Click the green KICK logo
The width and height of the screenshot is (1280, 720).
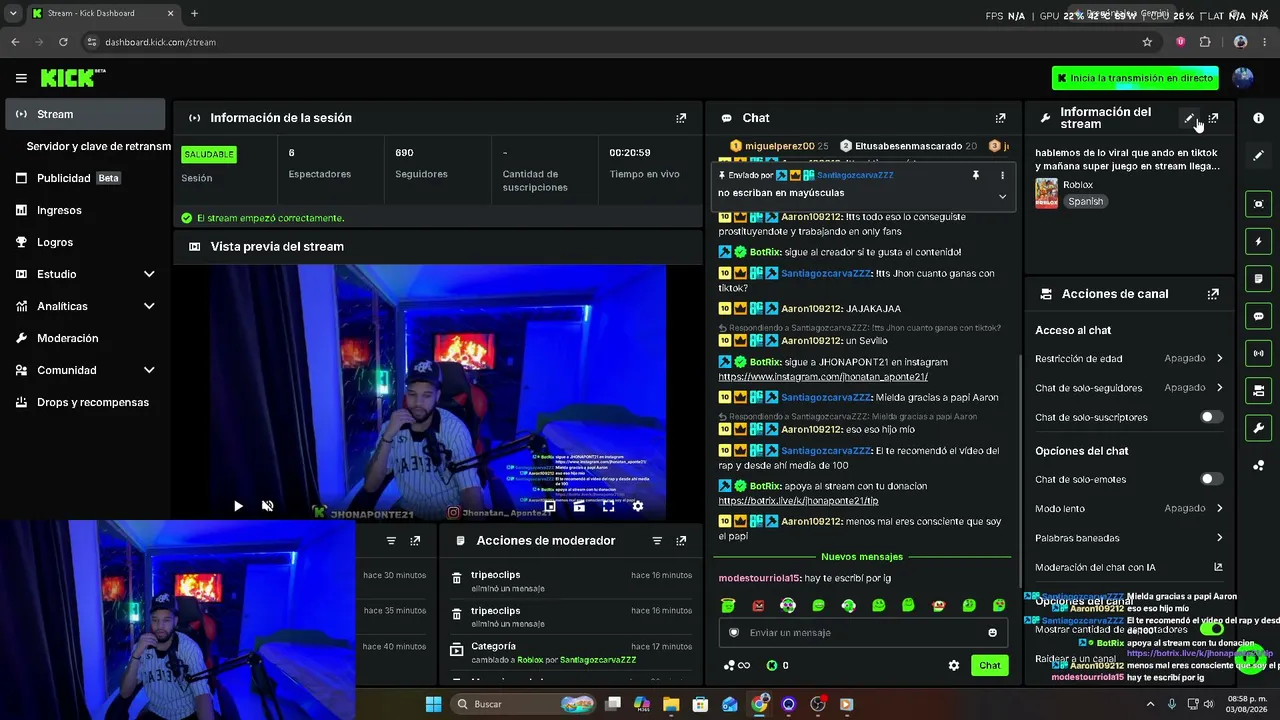click(68, 78)
